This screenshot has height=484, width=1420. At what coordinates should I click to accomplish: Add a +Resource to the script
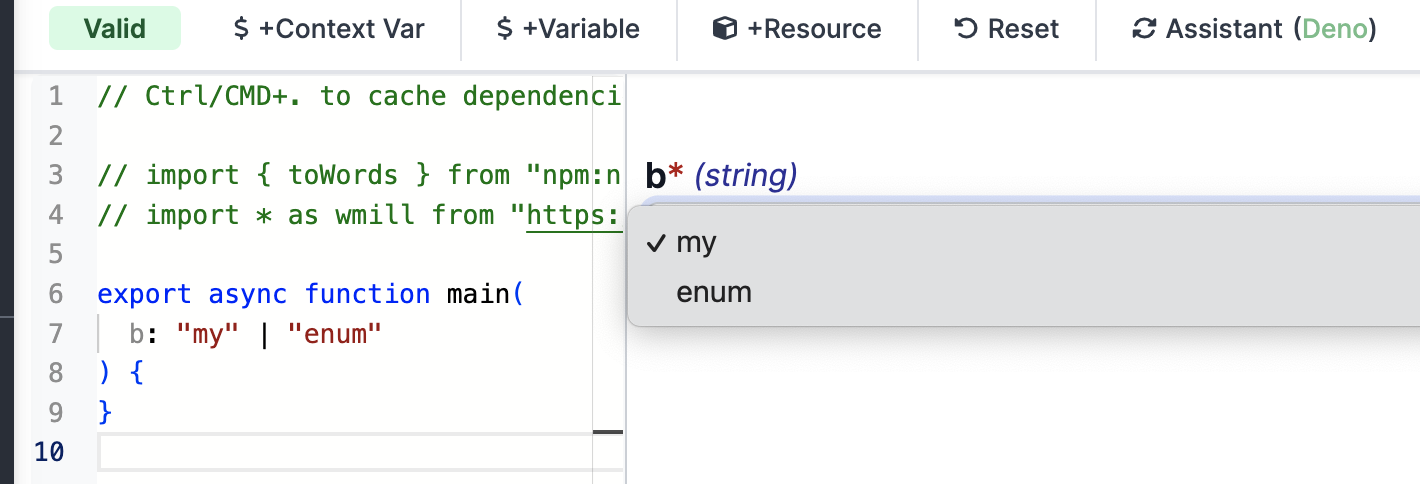(x=797, y=29)
